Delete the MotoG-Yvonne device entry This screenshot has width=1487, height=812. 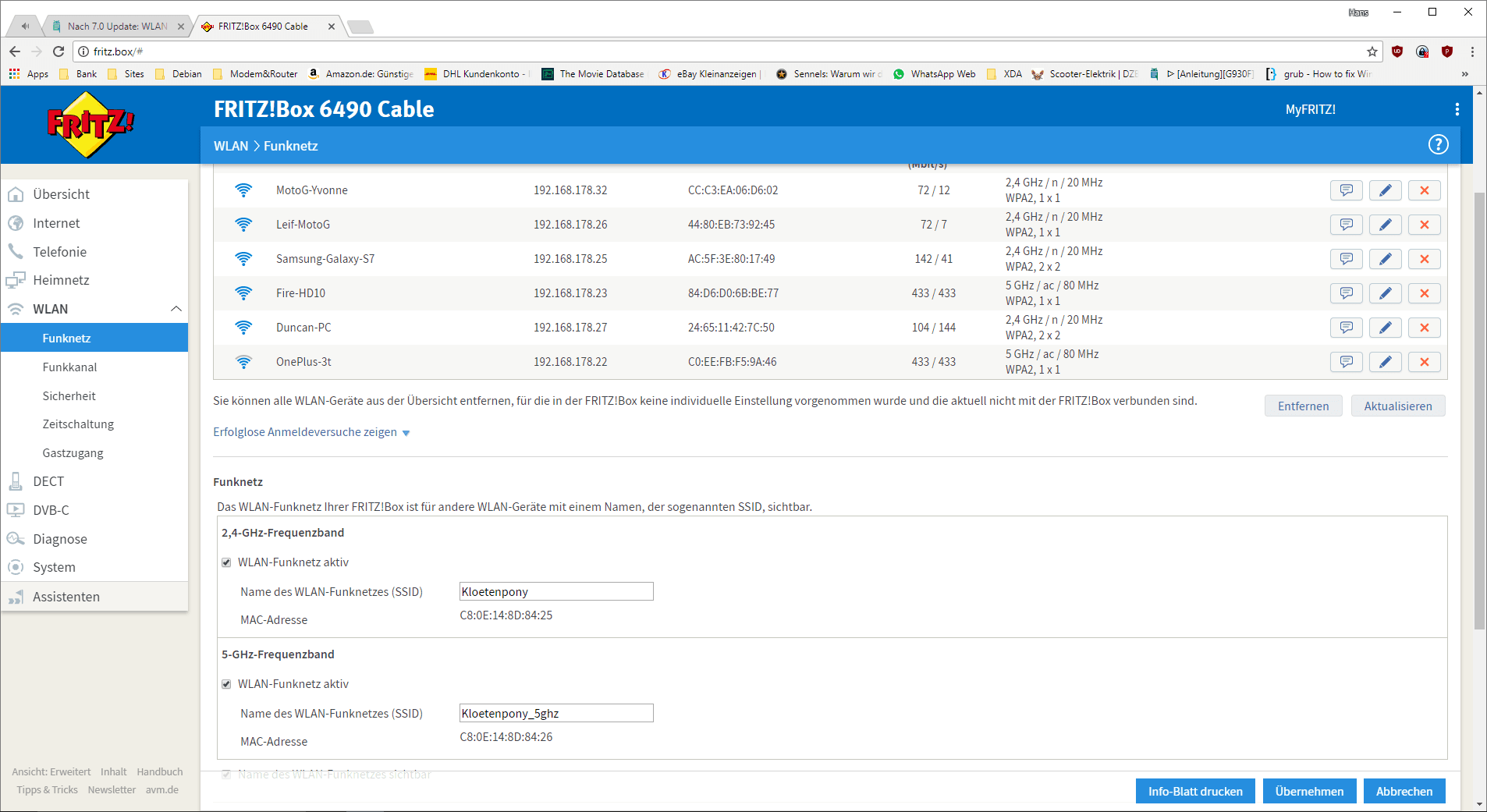click(x=1424, y=190)
